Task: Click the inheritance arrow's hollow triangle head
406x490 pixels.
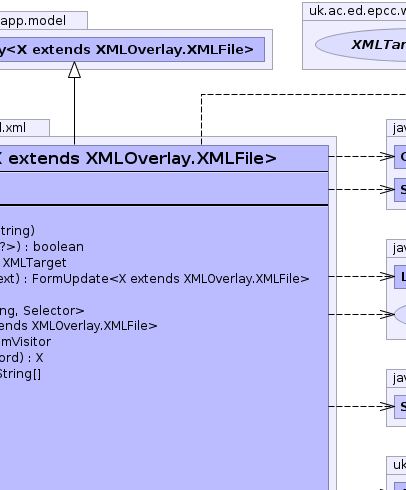Action: point(74,70)
